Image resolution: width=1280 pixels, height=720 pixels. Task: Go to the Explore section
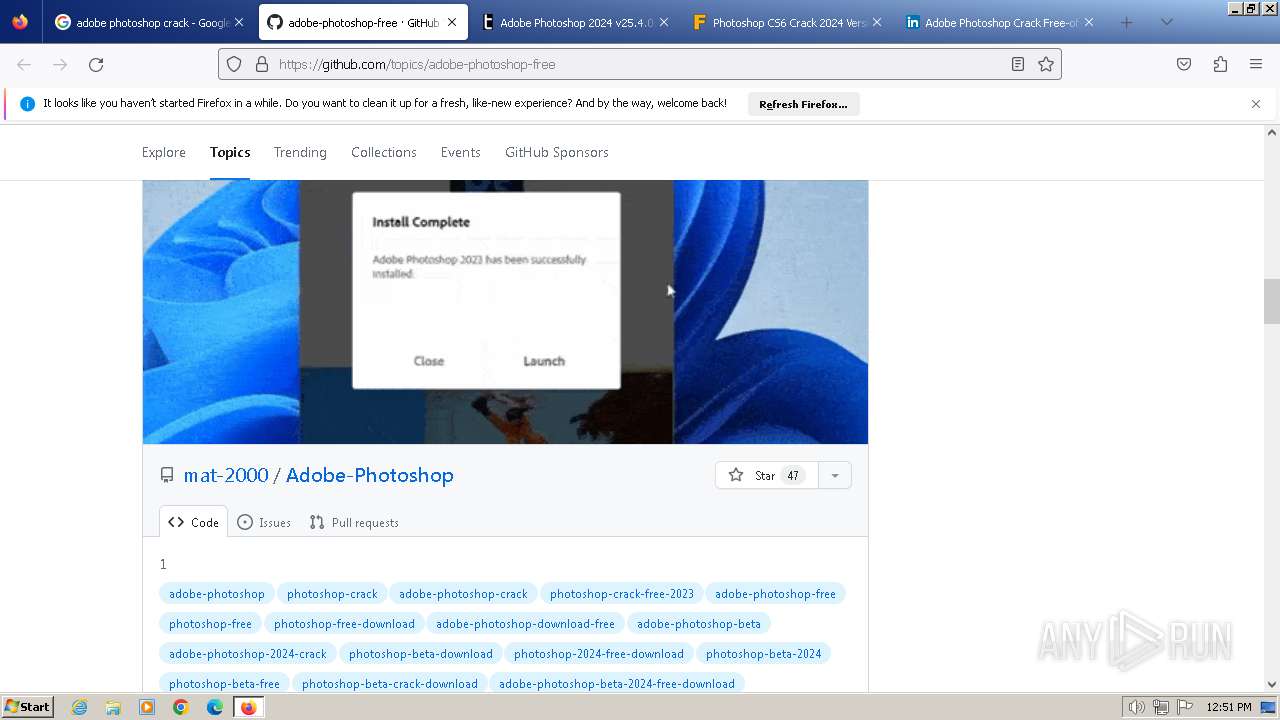coord(164,152)
